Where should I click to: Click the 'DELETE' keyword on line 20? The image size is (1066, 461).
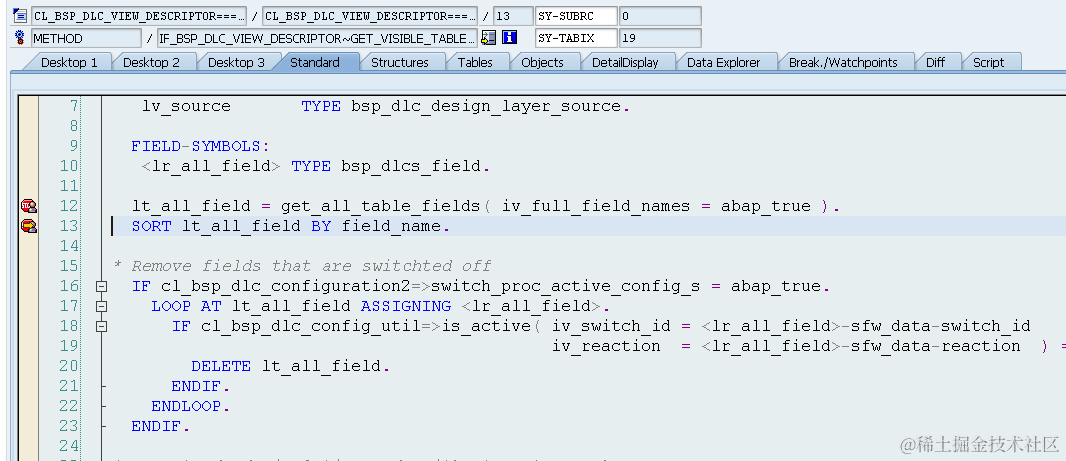(221, 366)
